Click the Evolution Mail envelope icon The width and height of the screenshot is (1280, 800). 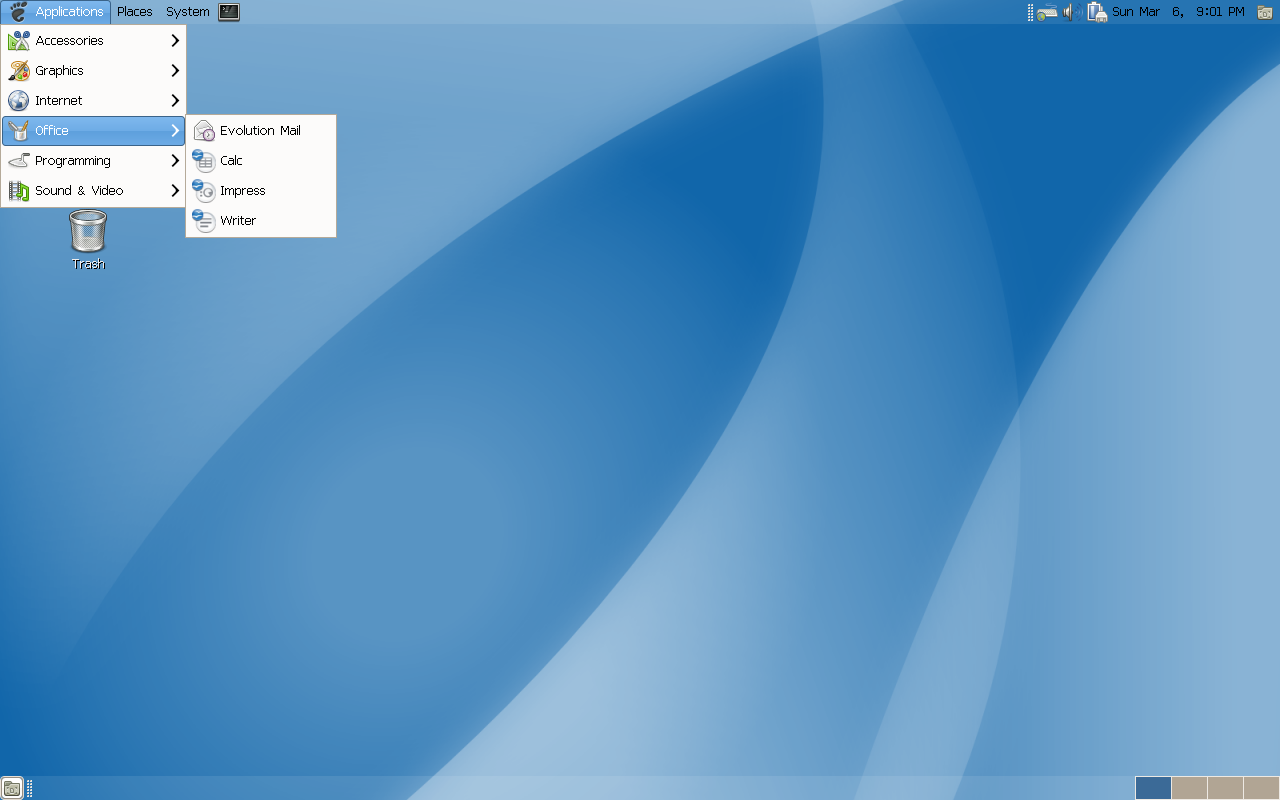(204, 131)
